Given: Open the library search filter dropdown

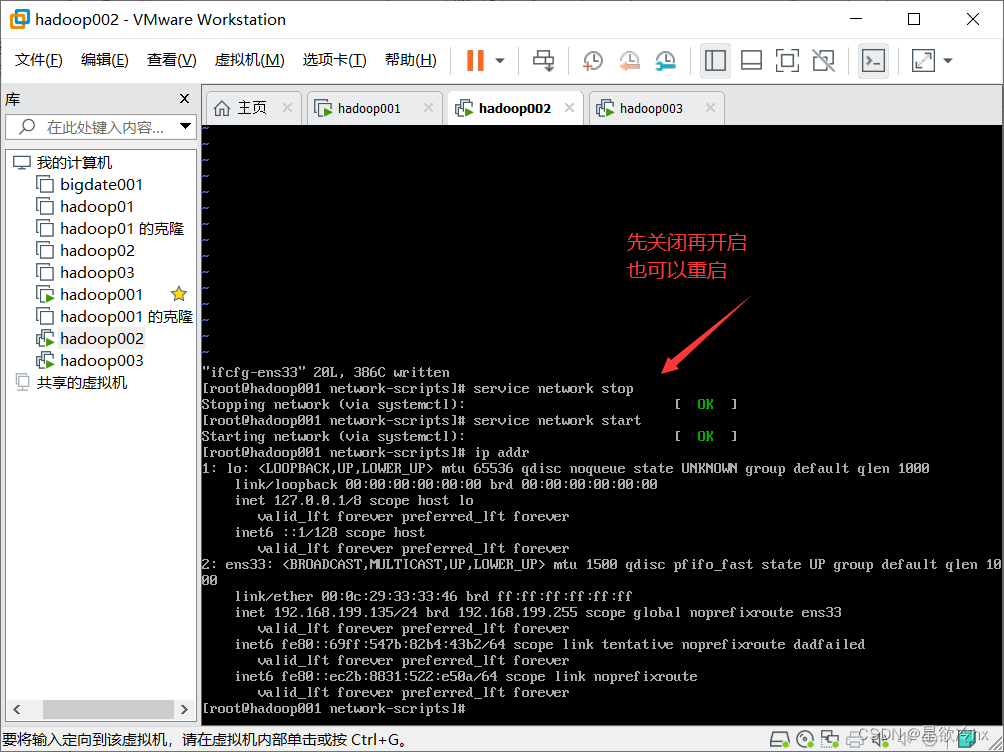Looking at the screenshot, I should (x=185, y=126).
